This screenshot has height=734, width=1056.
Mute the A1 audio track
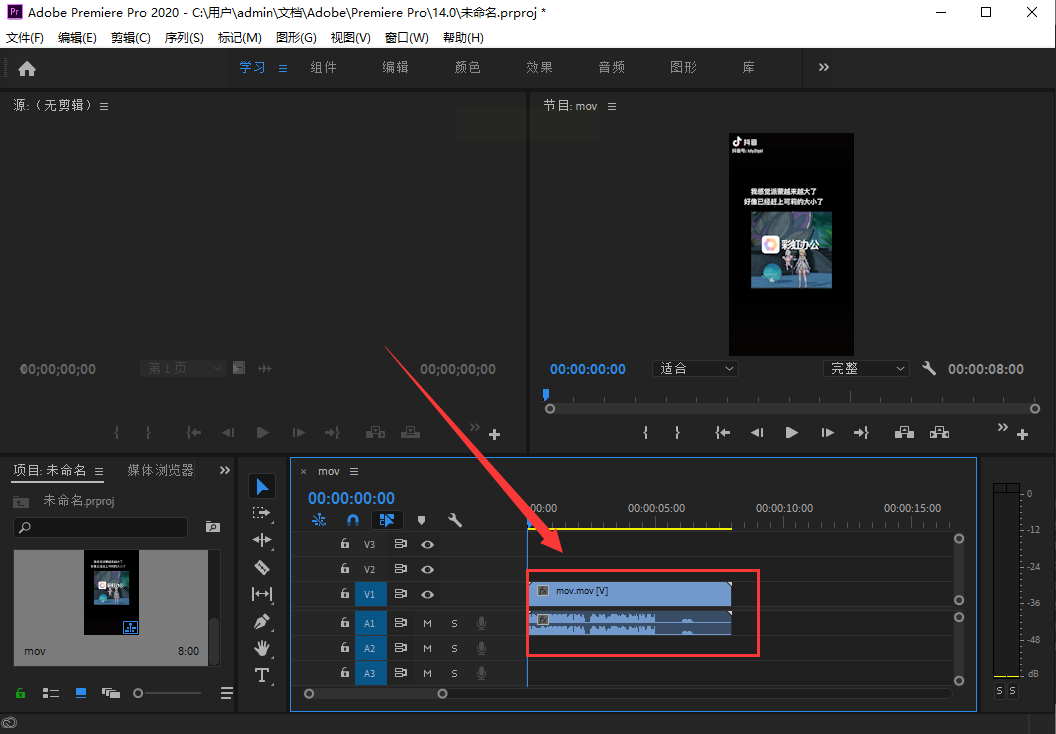click(x=427, y=622)
